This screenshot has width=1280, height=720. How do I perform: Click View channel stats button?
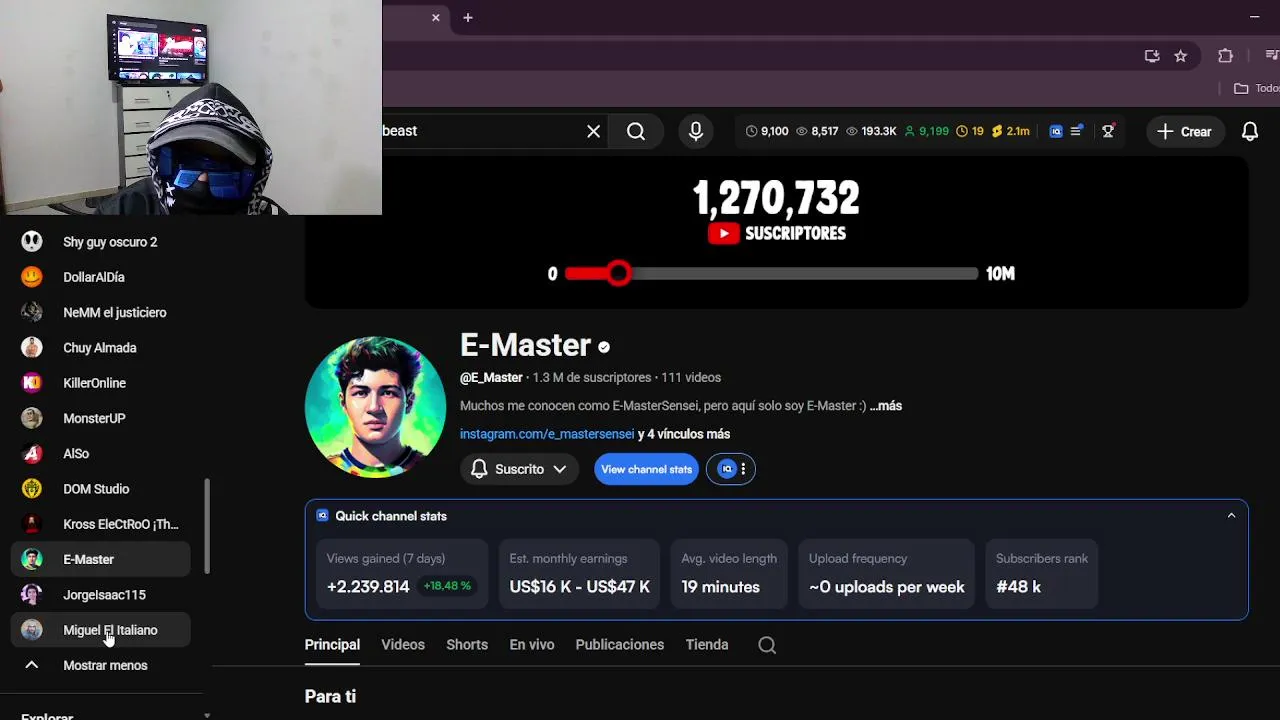(x=646, y=469)
